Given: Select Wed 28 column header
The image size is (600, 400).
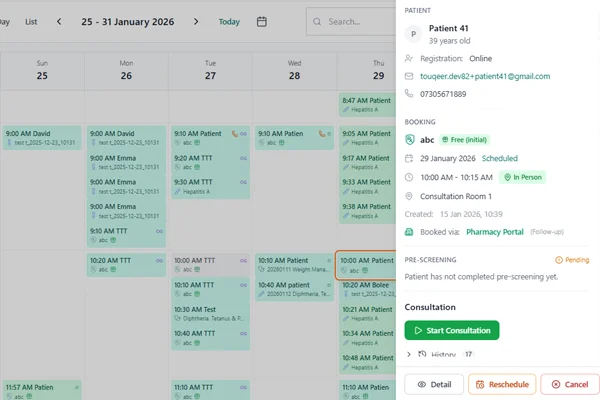Looking at the screenshot, I should tap(294, 71).
